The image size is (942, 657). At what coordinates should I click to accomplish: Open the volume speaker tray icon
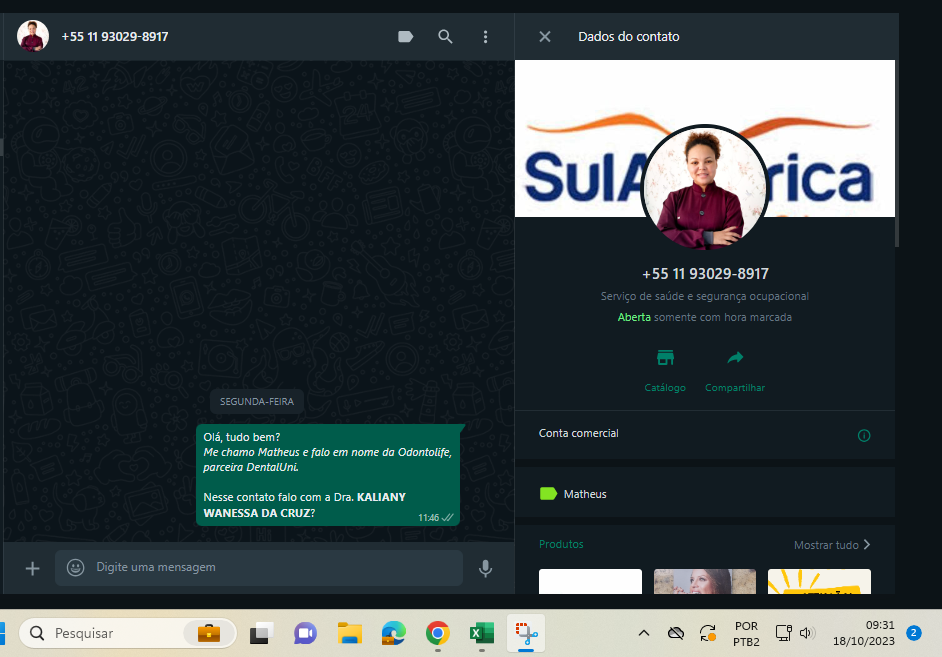(x=806, y=633)
